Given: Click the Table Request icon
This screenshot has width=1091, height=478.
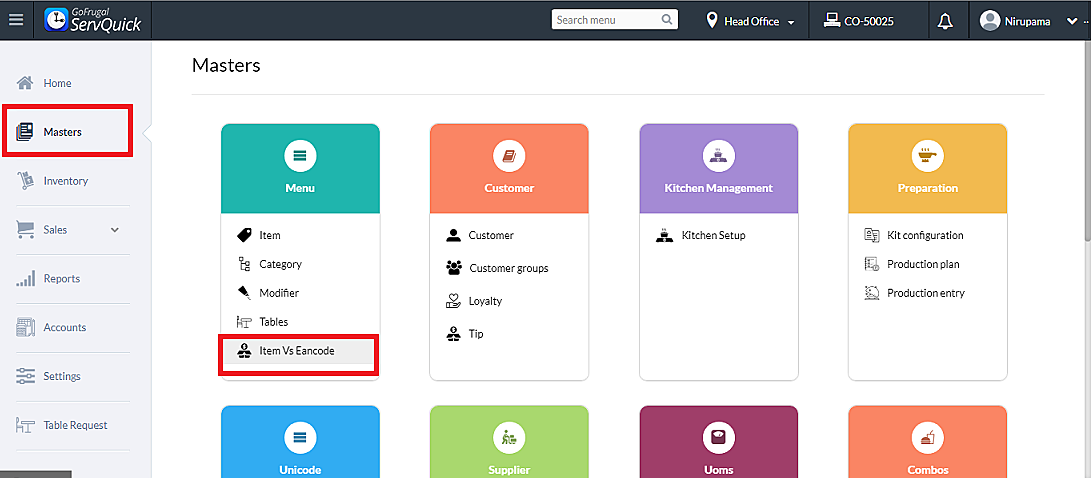Looking at the screenshot, I should coord(25,425).
